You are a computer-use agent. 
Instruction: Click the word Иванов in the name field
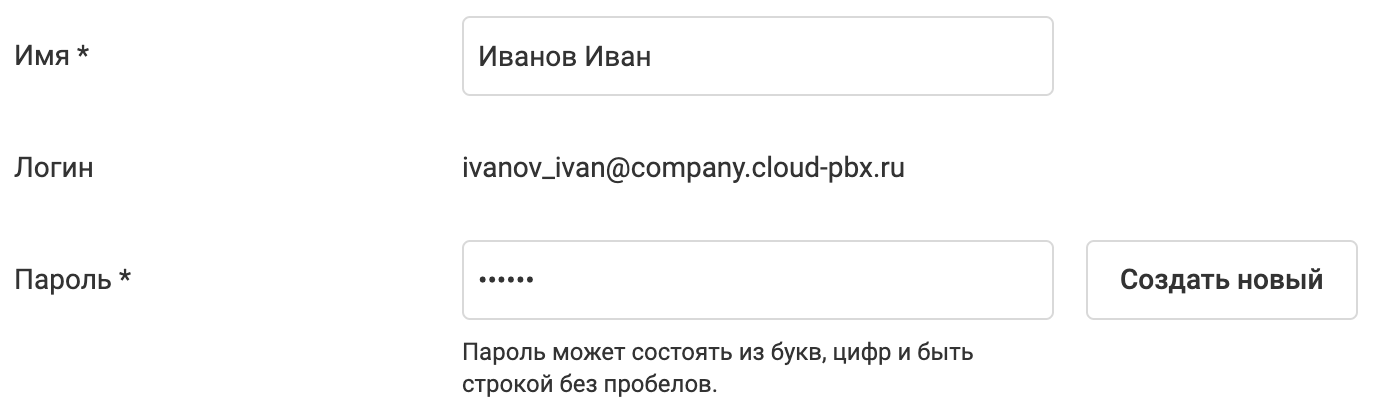click(x=526, y=56)
